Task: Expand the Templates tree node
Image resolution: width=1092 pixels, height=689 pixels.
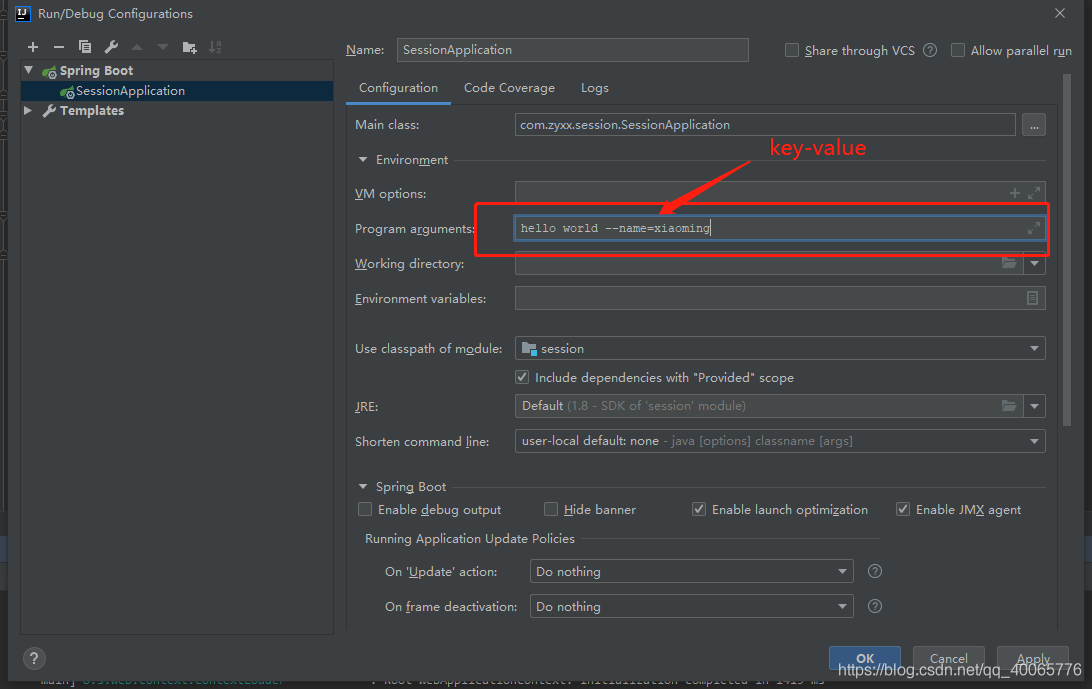Action: tap(28, 111)
